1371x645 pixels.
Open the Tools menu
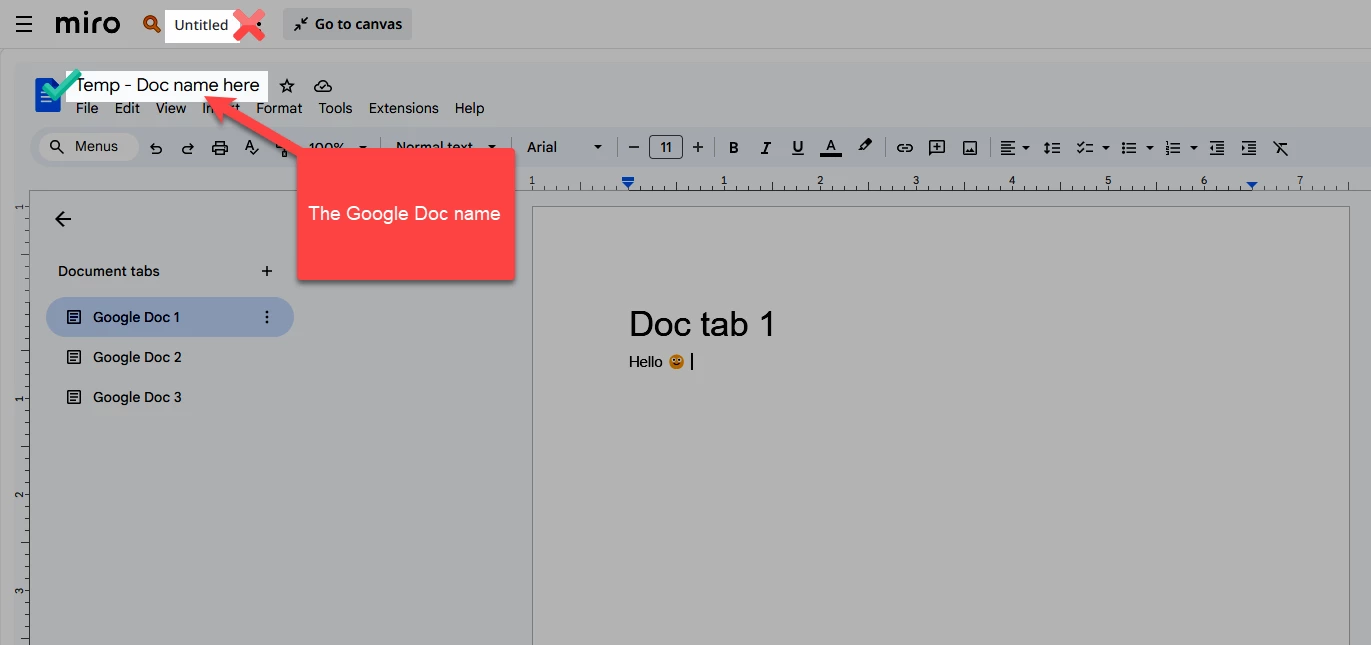click(335, 108)
